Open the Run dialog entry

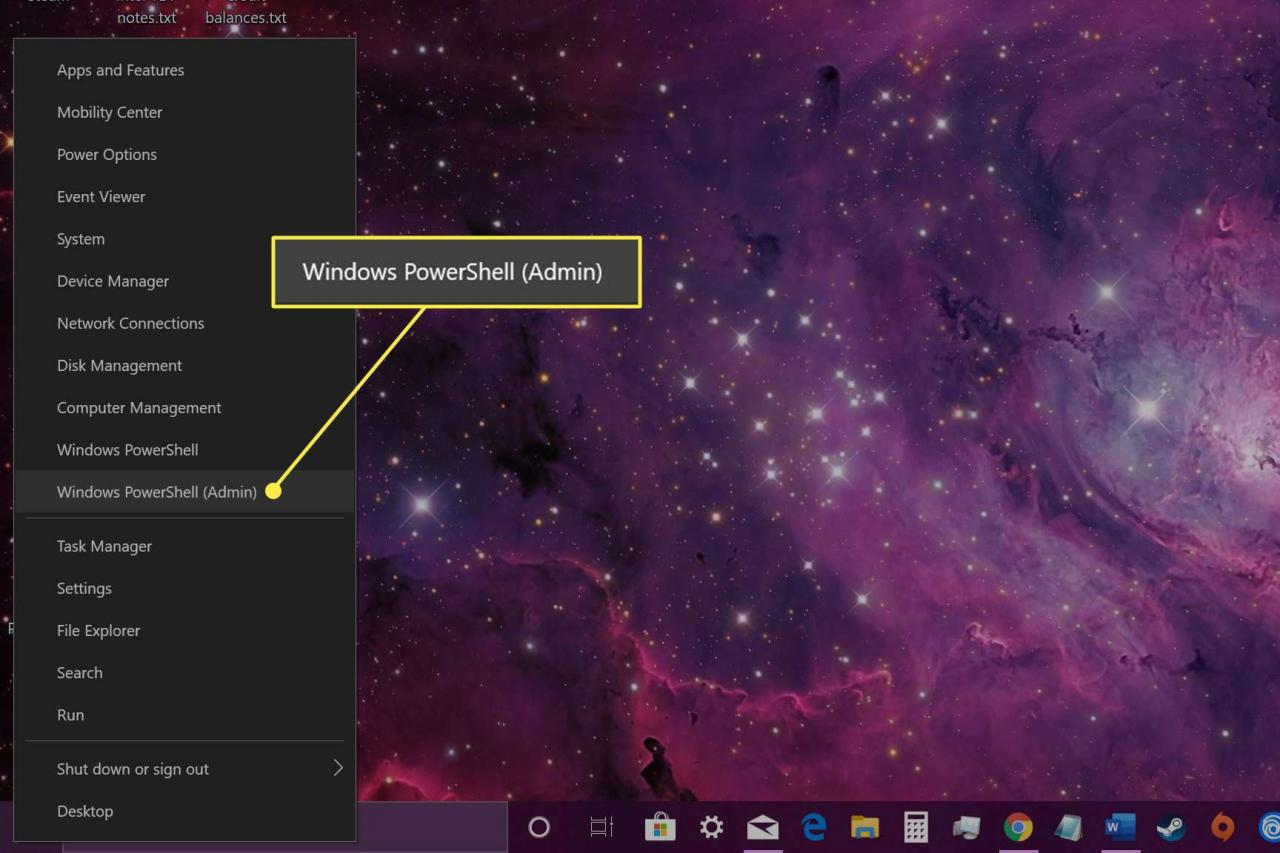185,715
